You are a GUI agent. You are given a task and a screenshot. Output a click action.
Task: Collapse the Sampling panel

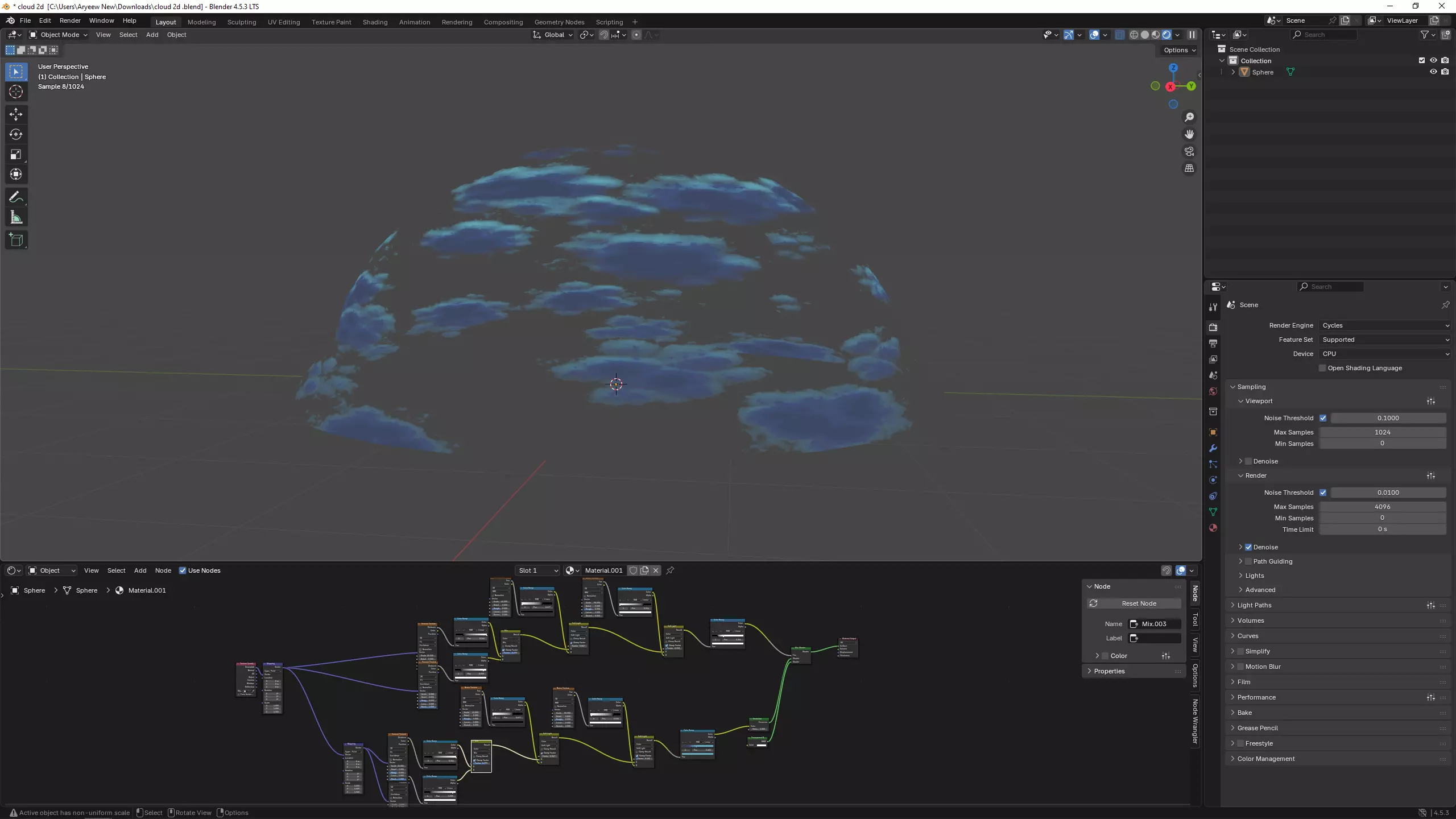point(1251,387)
